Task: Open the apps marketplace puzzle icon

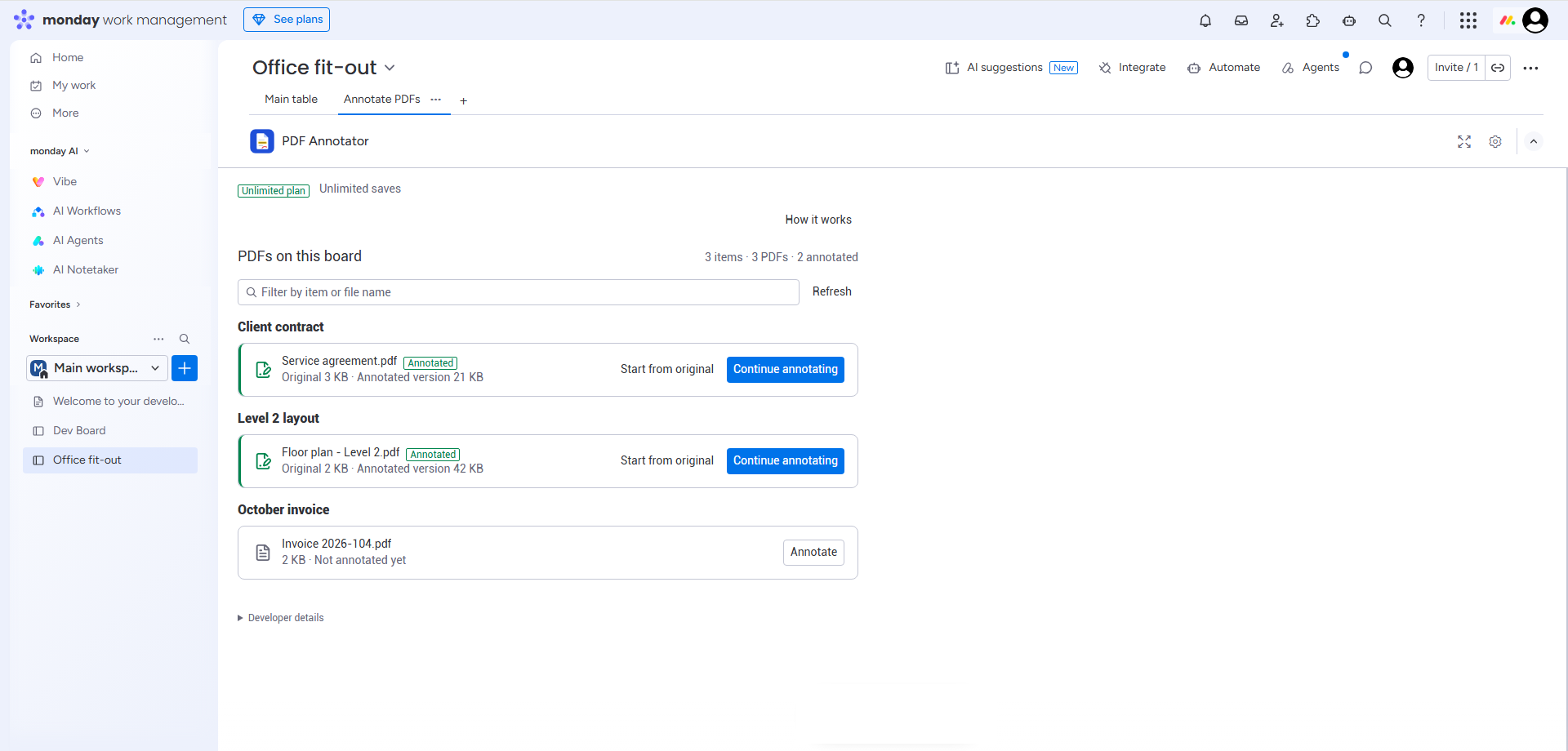Action: [x=1313, y=20]
